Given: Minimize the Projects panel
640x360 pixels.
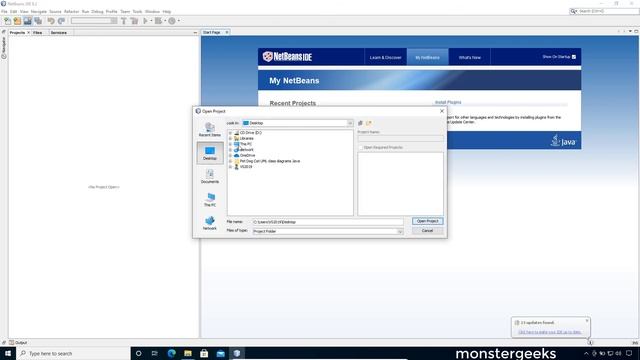Looking at the screenshot, I should click(x=195, y=33).
